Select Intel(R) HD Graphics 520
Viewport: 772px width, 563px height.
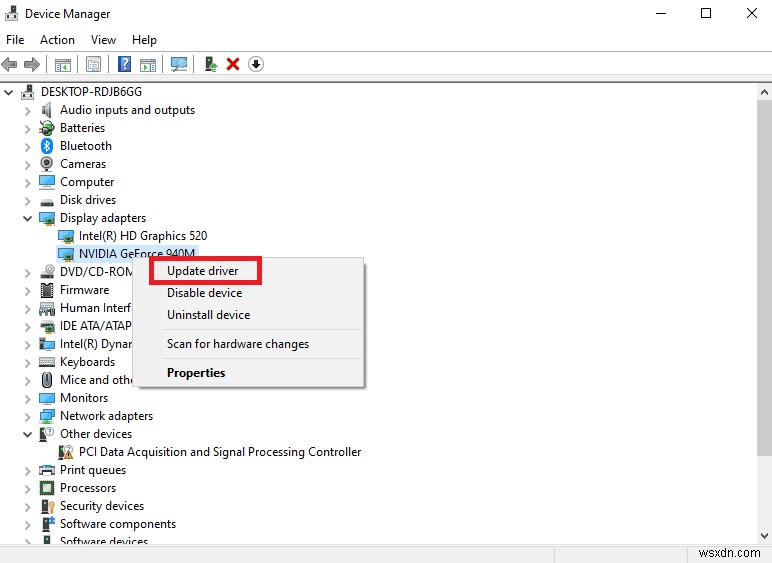point(143,236)
